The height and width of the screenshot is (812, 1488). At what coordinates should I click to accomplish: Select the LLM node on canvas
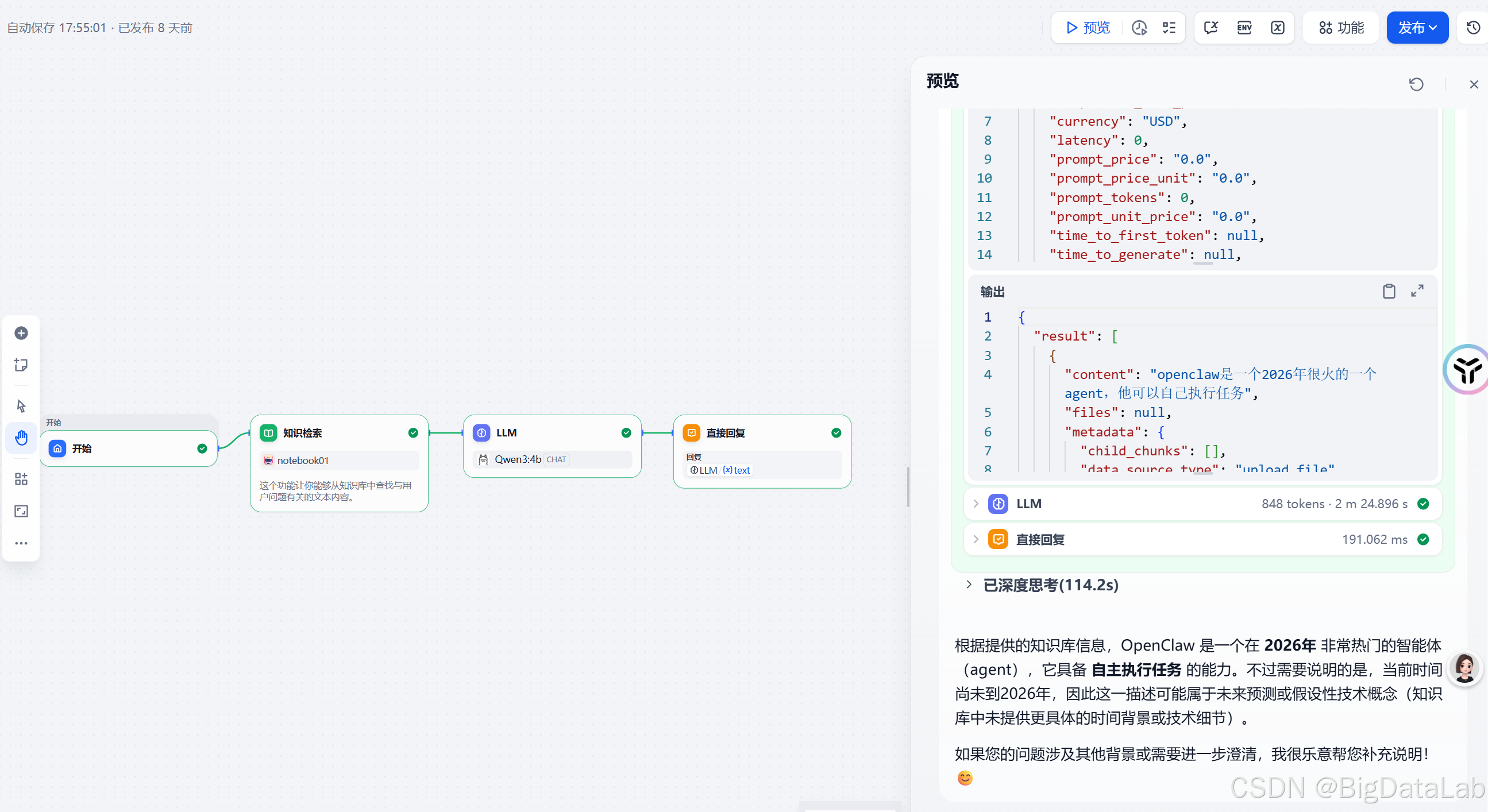point(552,446)
